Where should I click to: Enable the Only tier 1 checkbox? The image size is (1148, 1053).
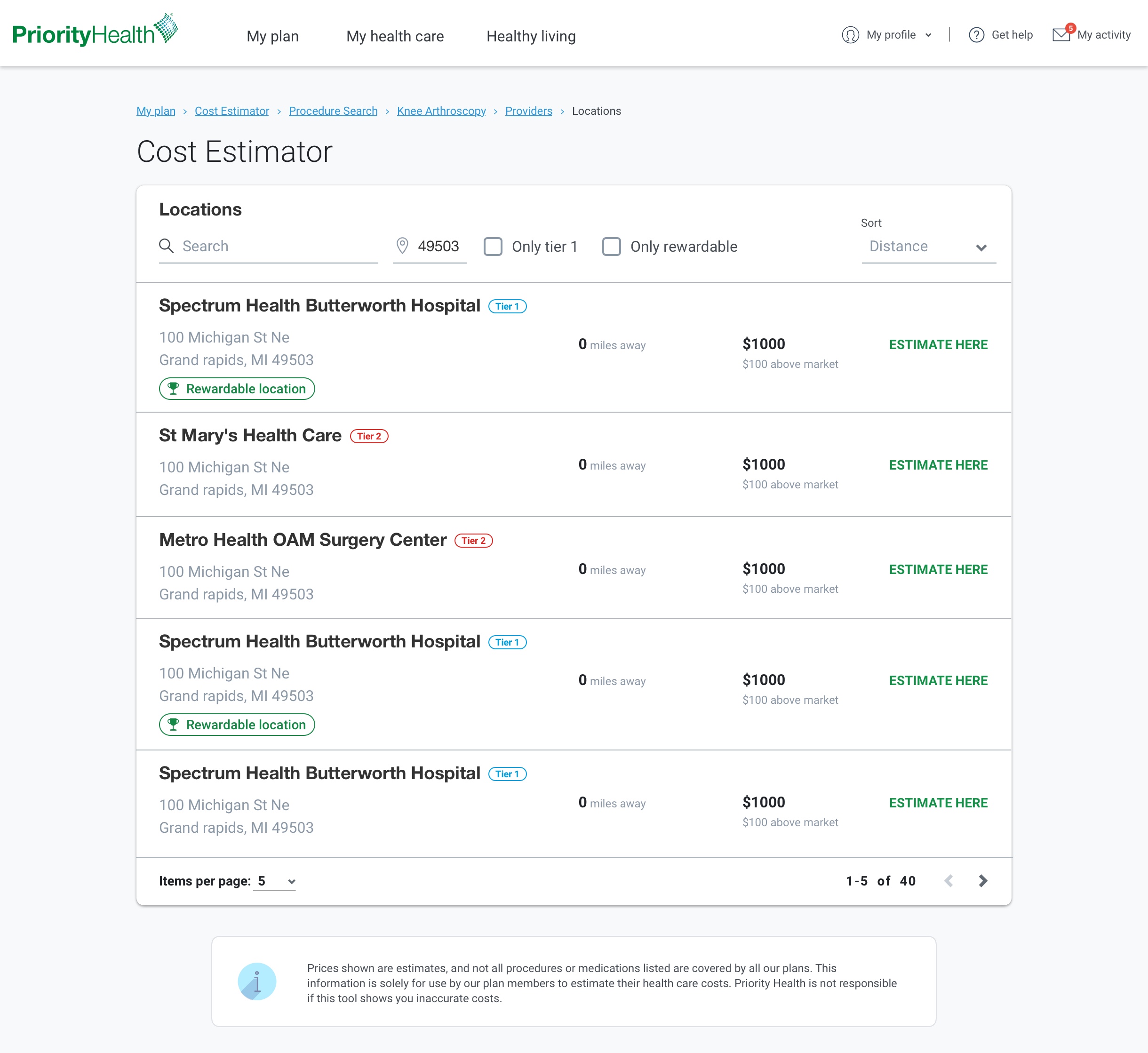click(493, 247)
